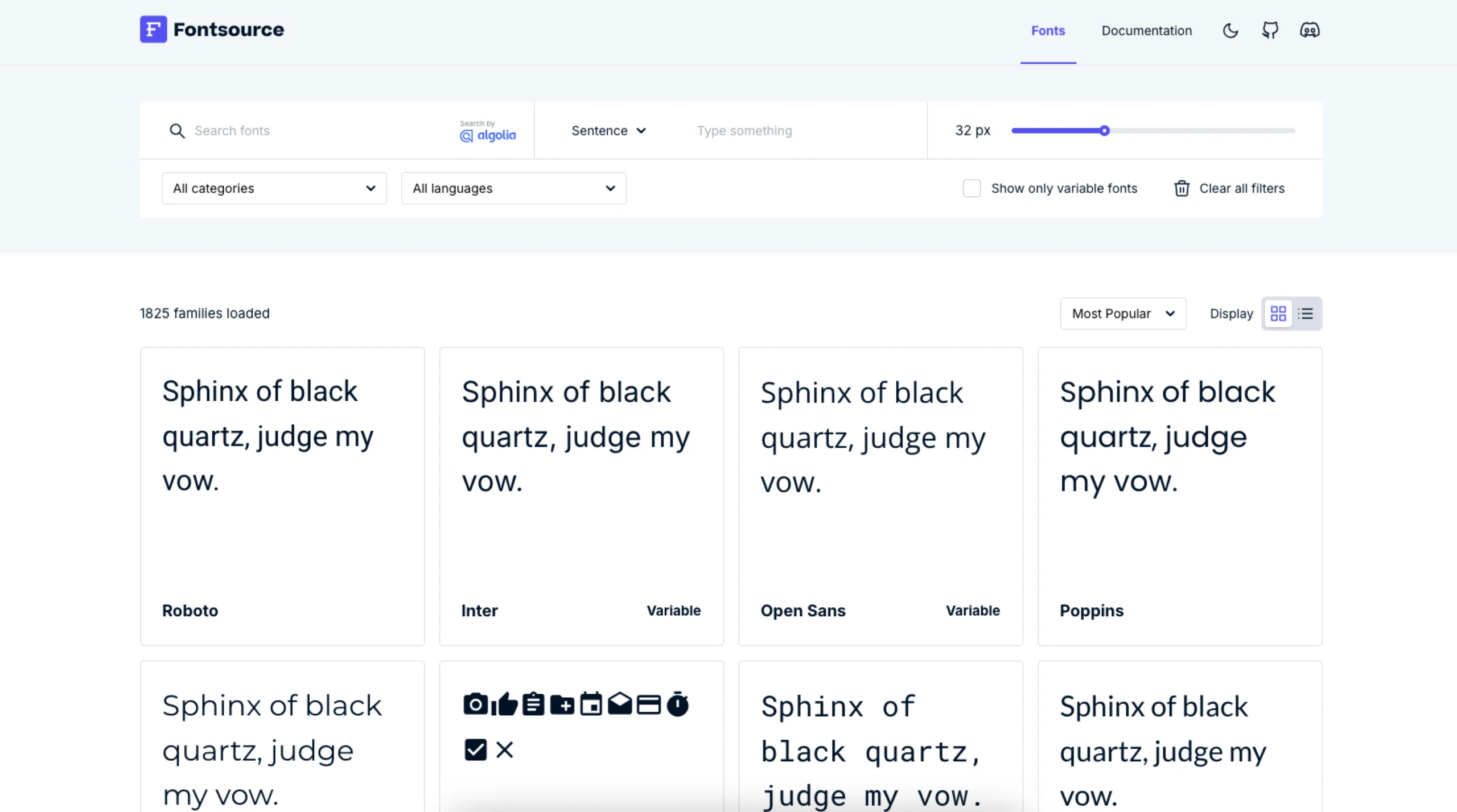Click Variable label on Open Sans card
The height and width of the screenshot is (812, 1457).
tap(973, 611)
